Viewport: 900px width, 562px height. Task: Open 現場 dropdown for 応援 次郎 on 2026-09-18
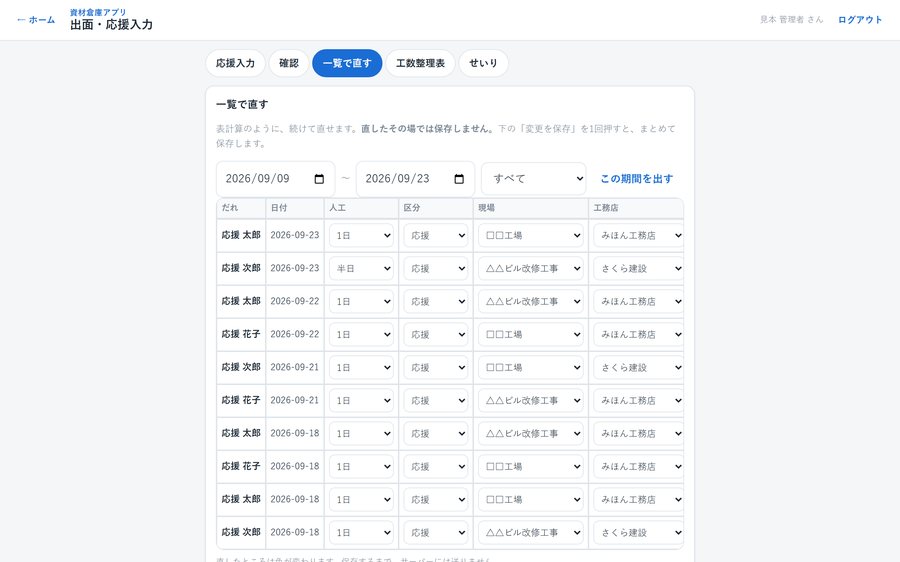(531, 533)
